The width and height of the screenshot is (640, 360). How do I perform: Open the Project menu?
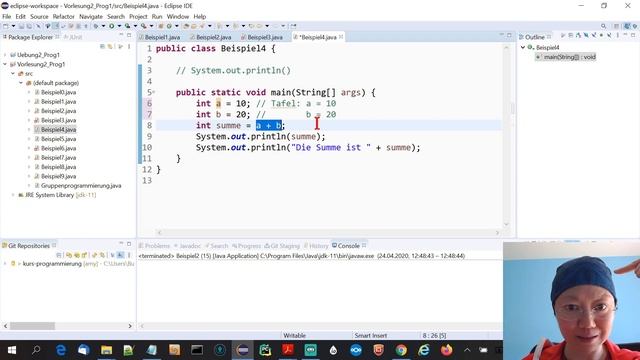point(138,16)
